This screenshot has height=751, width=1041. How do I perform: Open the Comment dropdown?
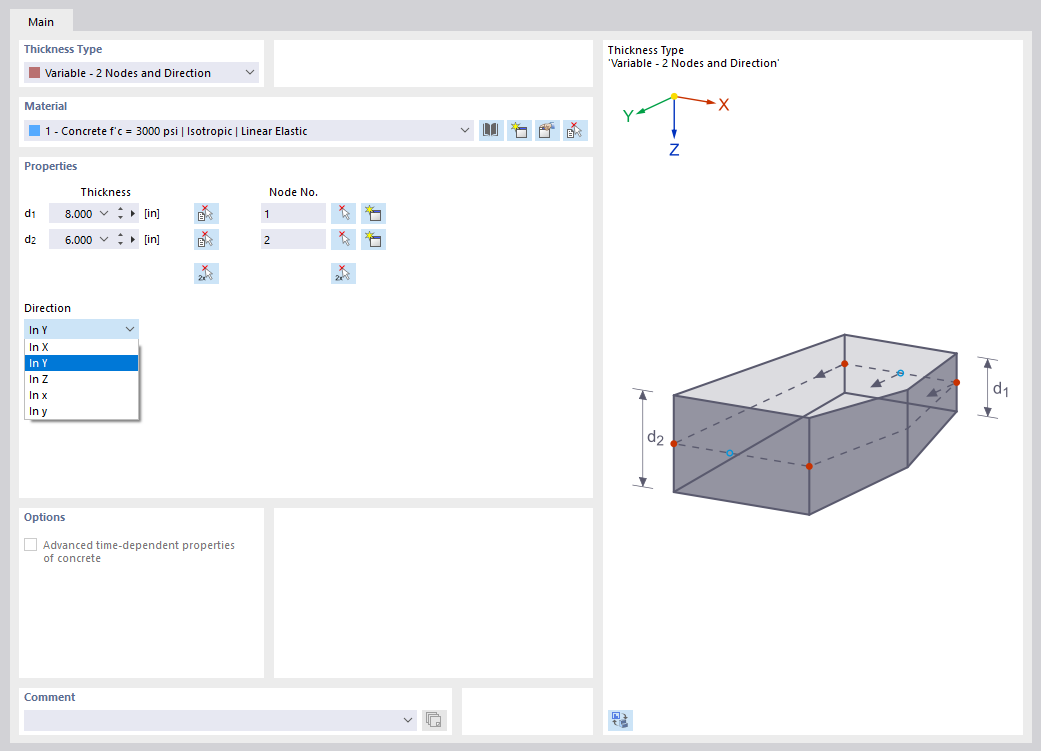click(408, 719)
